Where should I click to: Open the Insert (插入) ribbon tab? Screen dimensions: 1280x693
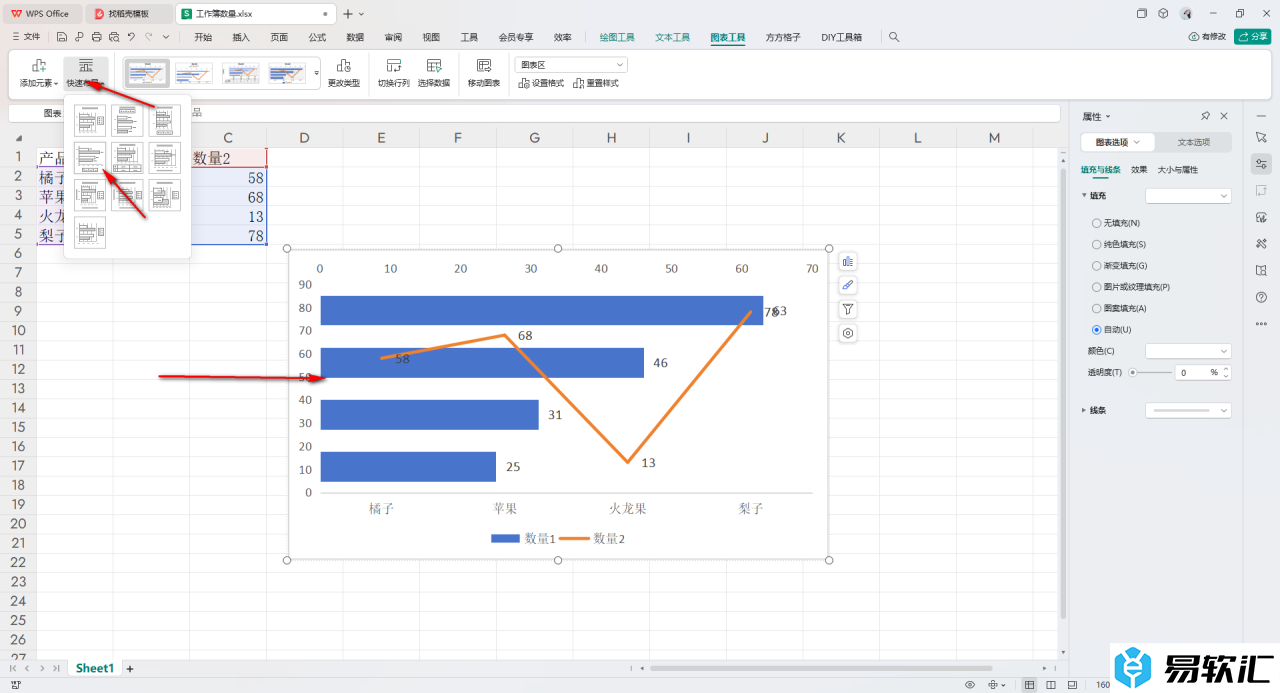pos(241,37)
